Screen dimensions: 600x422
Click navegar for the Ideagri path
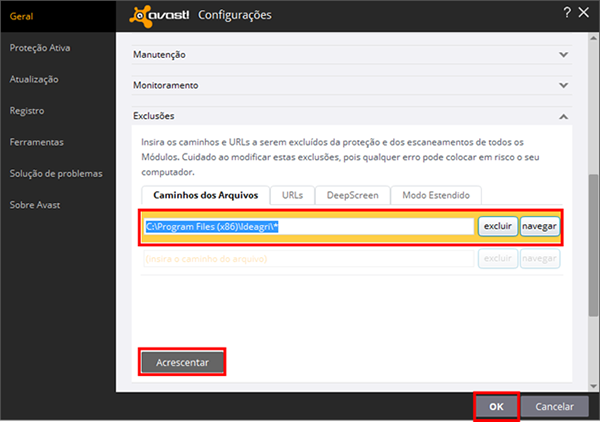click(540, 226)
